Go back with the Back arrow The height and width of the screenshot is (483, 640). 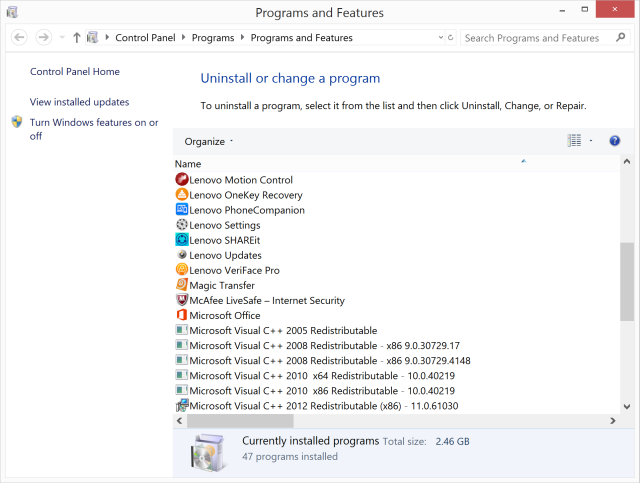coord(19,38)
